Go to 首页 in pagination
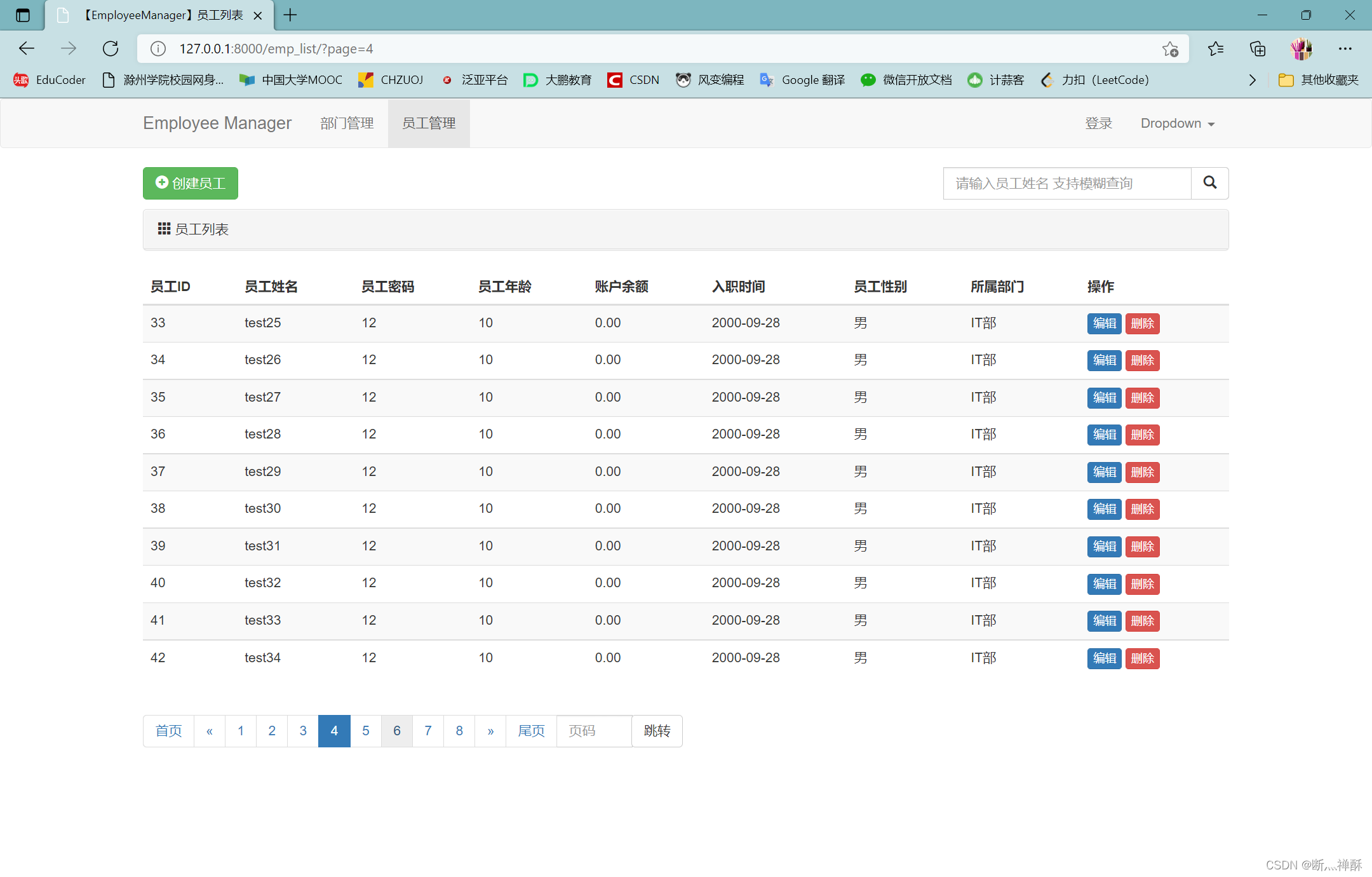 coord(168,731)
